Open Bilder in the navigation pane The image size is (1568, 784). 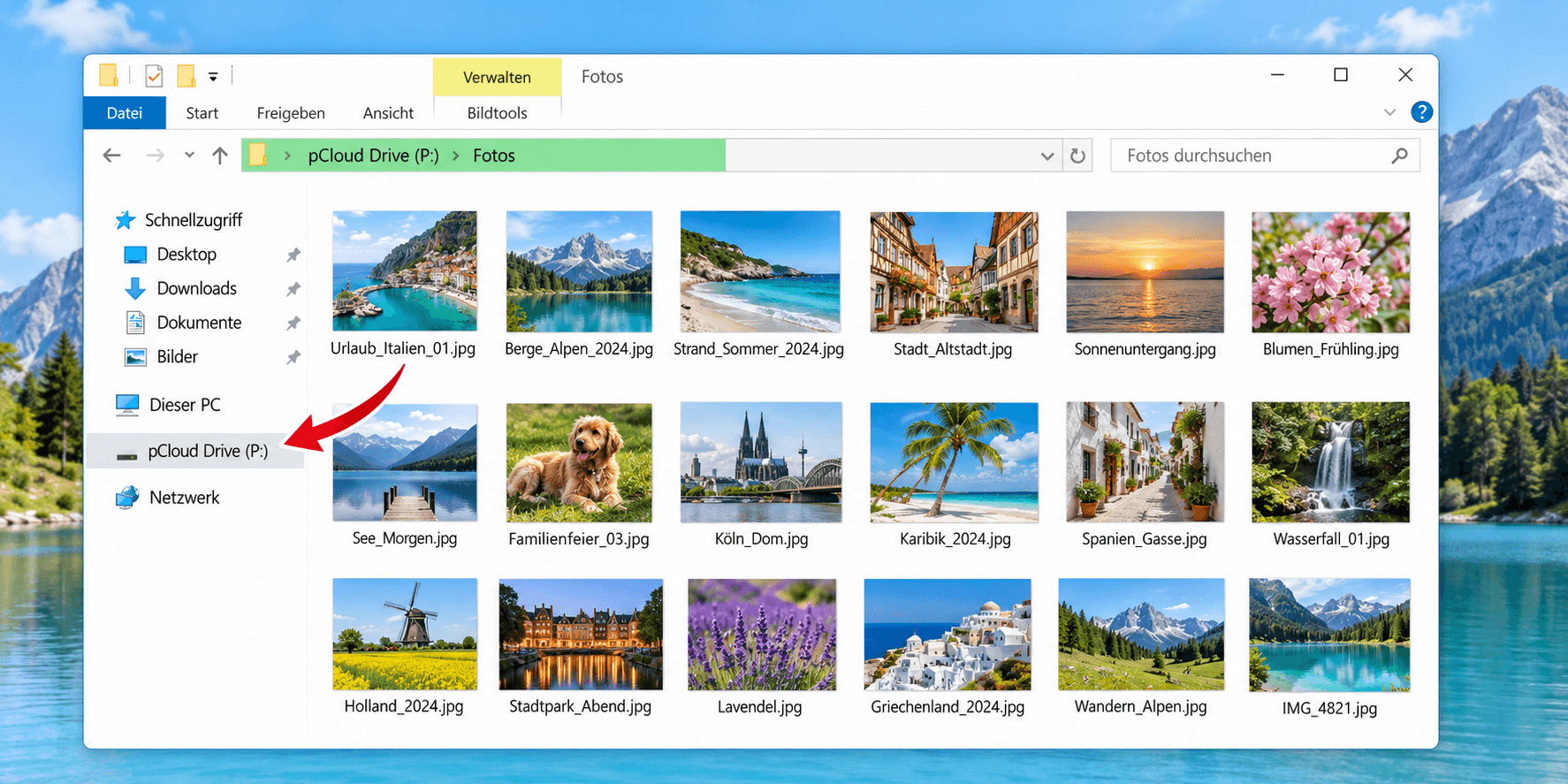tap(177, 357)
